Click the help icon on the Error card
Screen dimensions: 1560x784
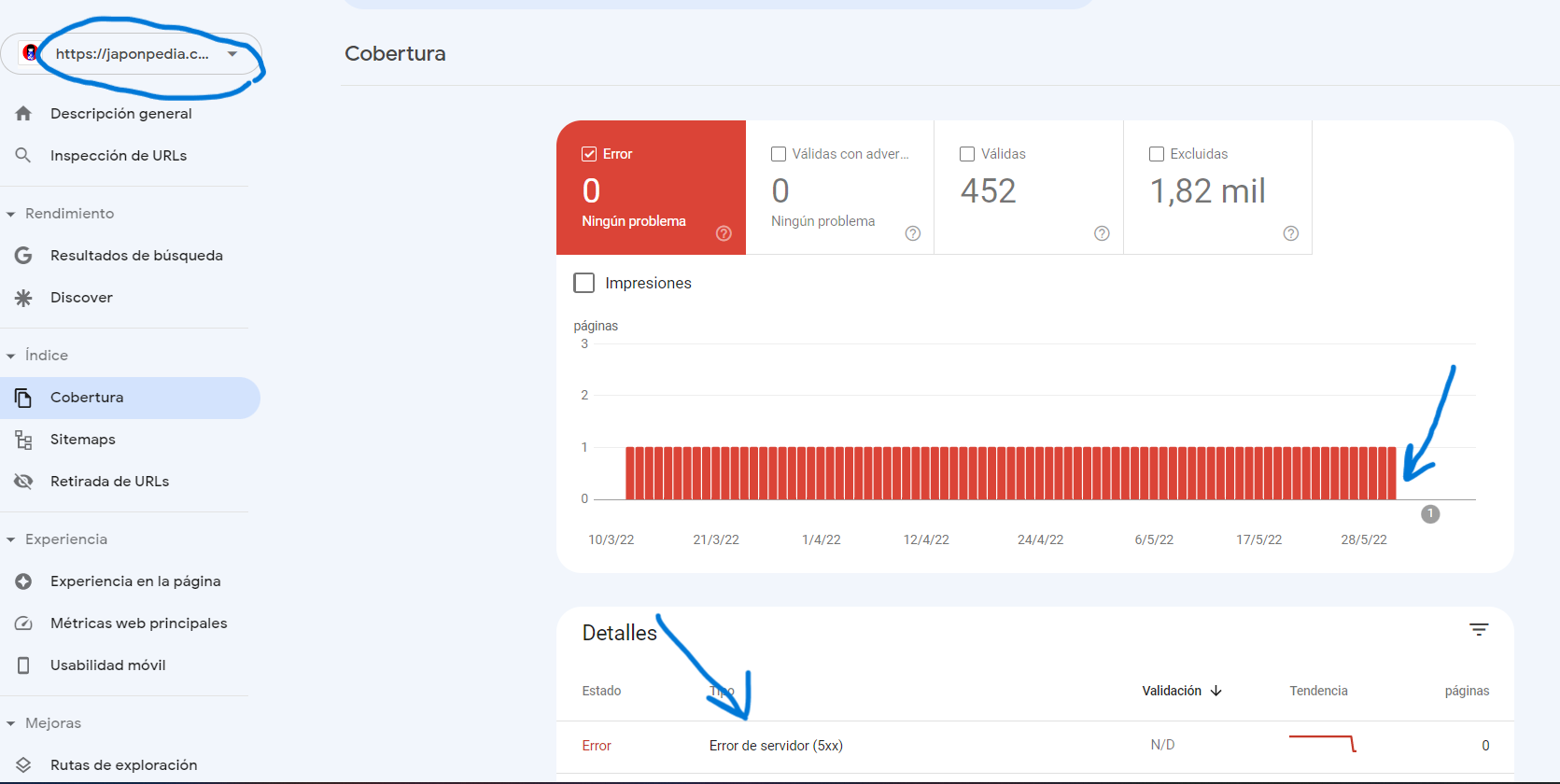pos(724,233)
